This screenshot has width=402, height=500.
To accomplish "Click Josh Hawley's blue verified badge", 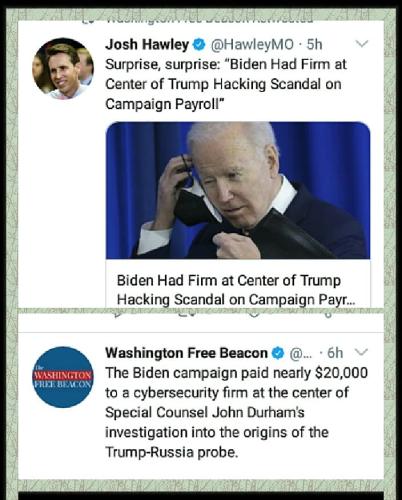I will point(199,44).
